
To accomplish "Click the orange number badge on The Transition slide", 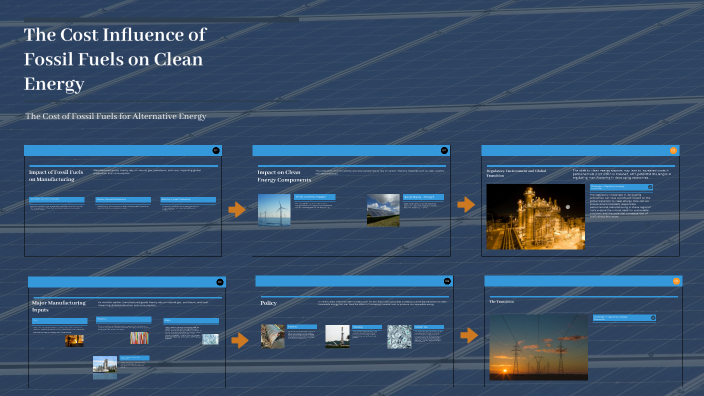I will click(676, 281).
